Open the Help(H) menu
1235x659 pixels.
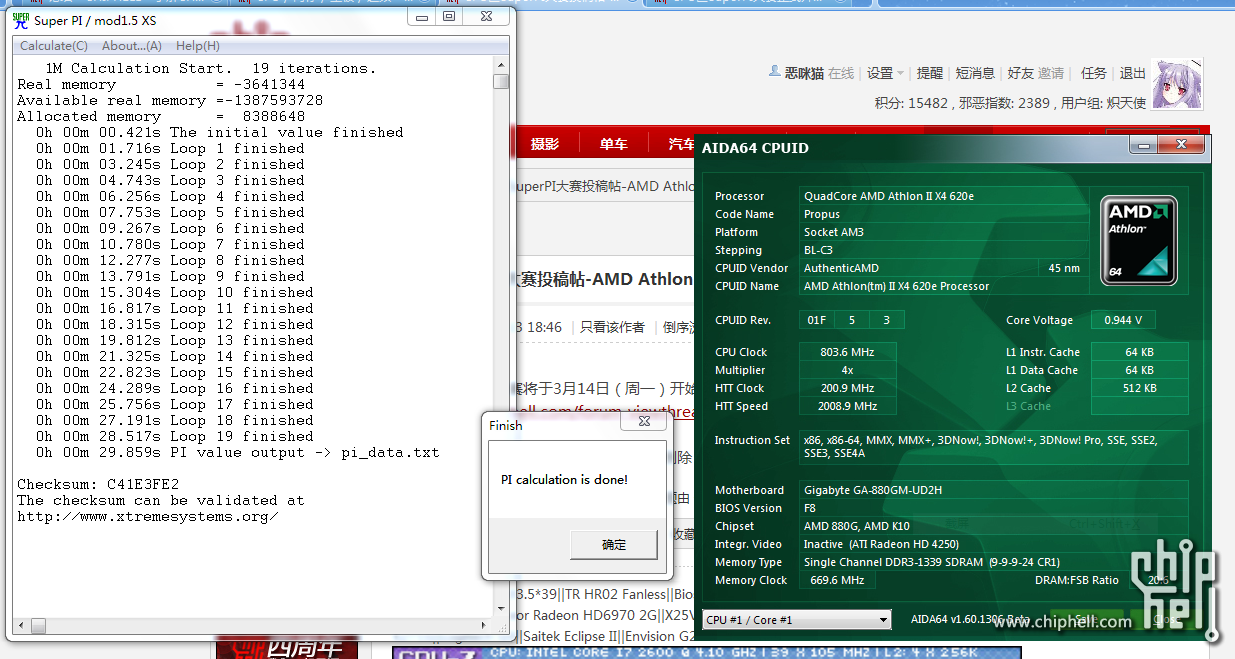coord(198,46)
